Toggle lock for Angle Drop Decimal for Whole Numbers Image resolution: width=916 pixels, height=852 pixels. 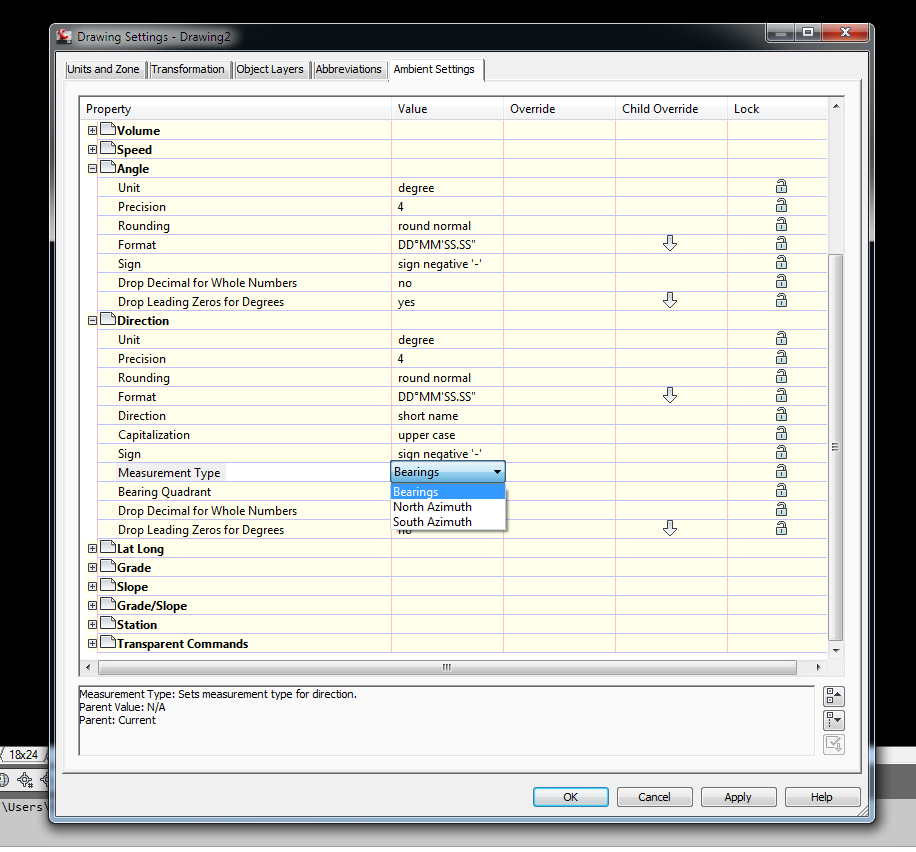781,282
